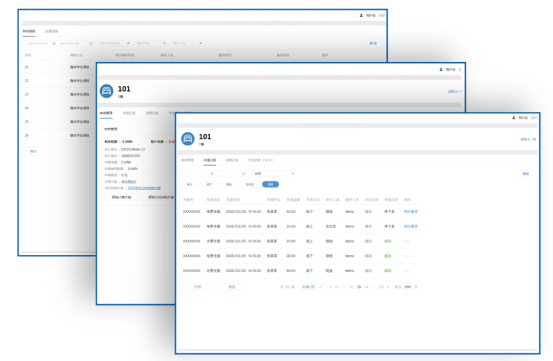Screen dimensions: 553x361
Task: Open the 全部 type dropdown in front window
Action: 274,173
